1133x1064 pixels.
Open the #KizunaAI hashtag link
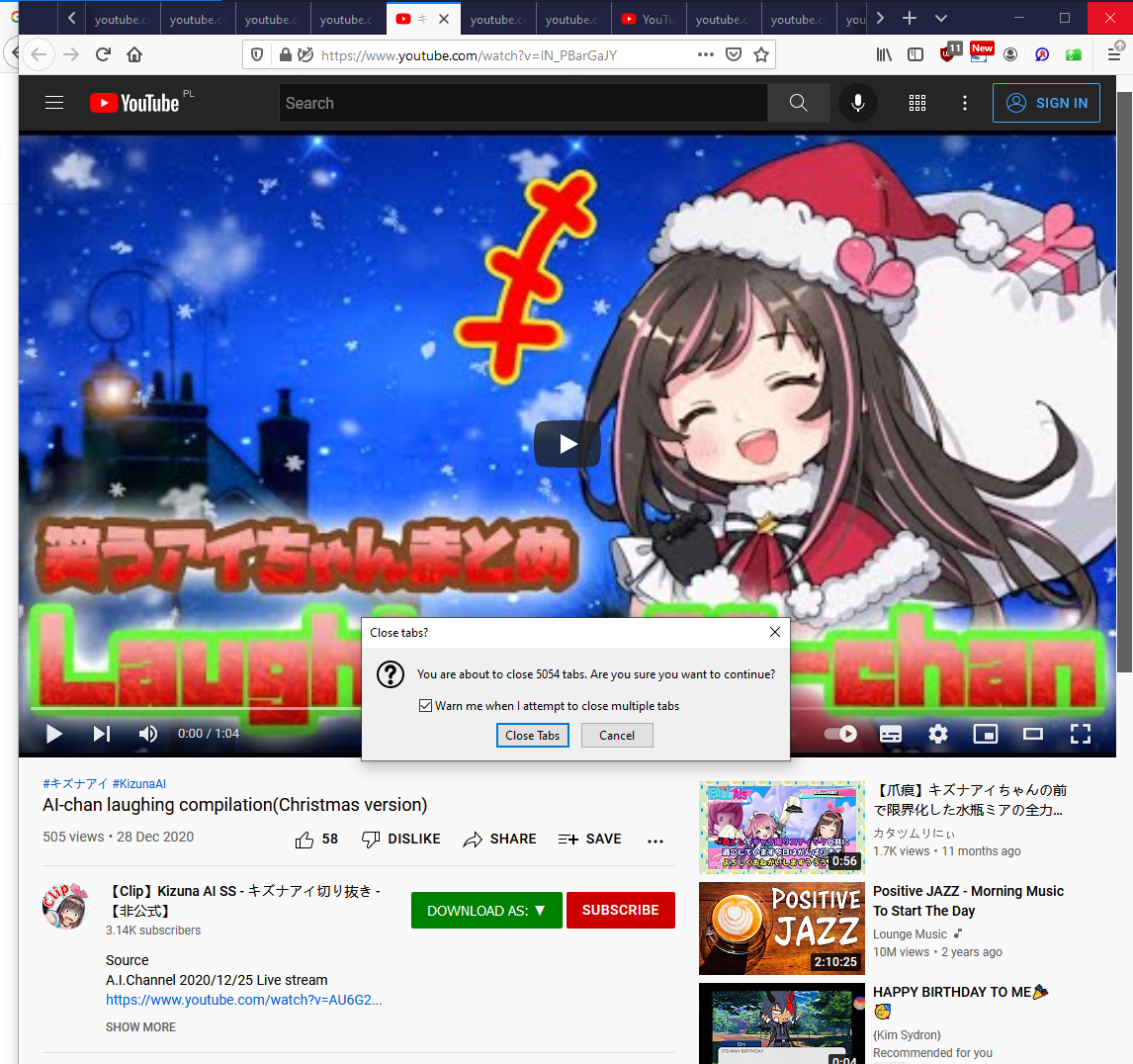(138, 783)
